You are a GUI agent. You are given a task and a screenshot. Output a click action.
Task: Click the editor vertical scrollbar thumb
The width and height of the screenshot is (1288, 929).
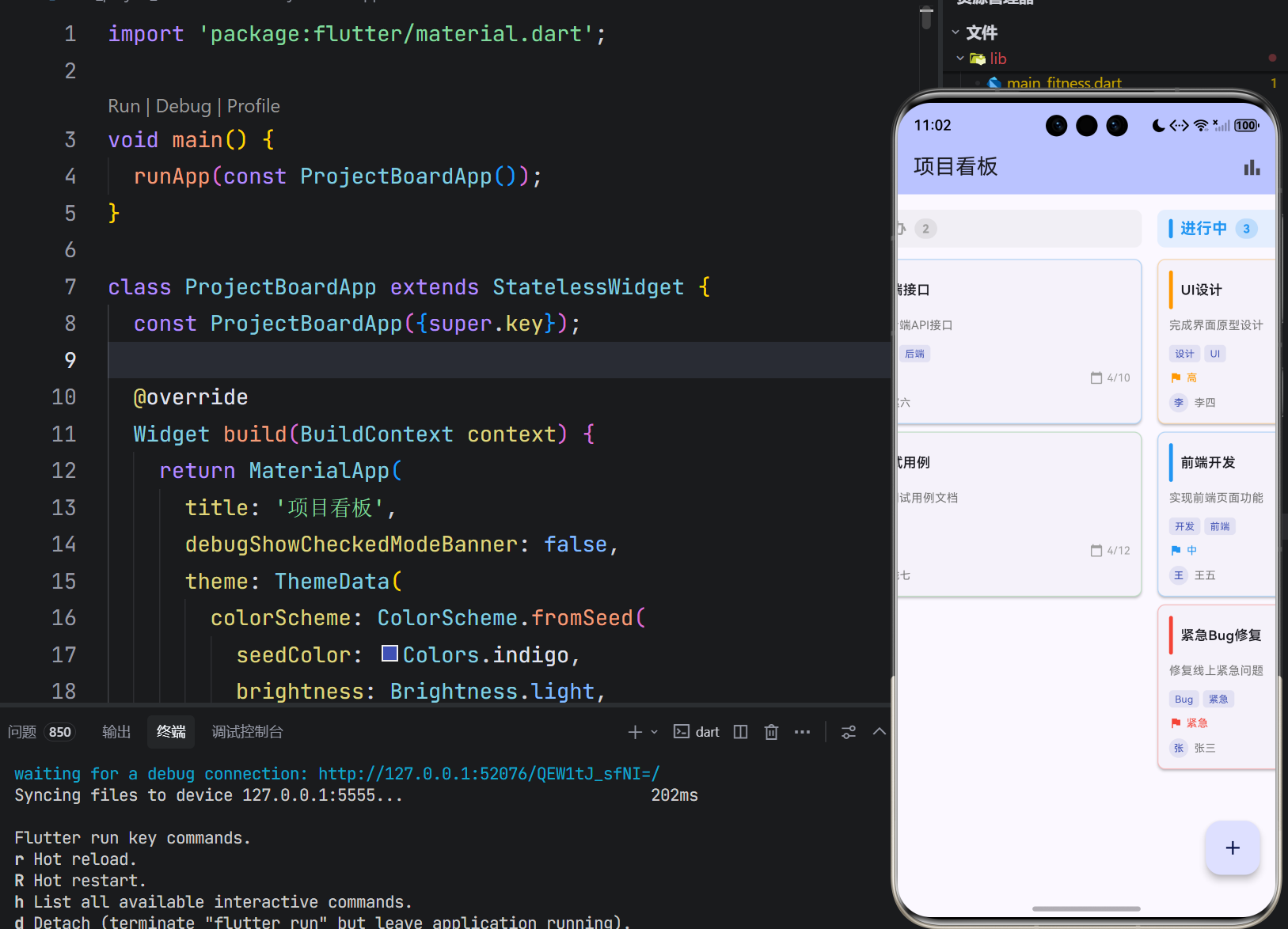[x=926, y=17]
